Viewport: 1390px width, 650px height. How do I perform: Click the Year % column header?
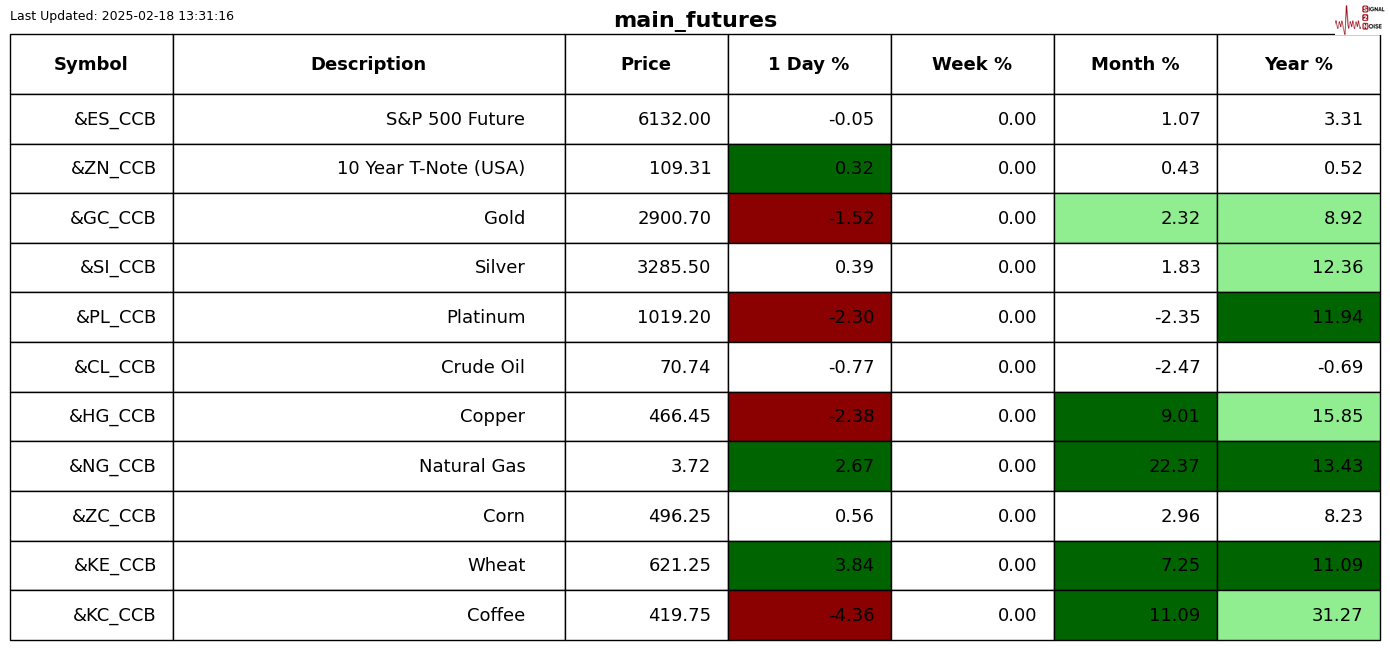pos(1298,65)
